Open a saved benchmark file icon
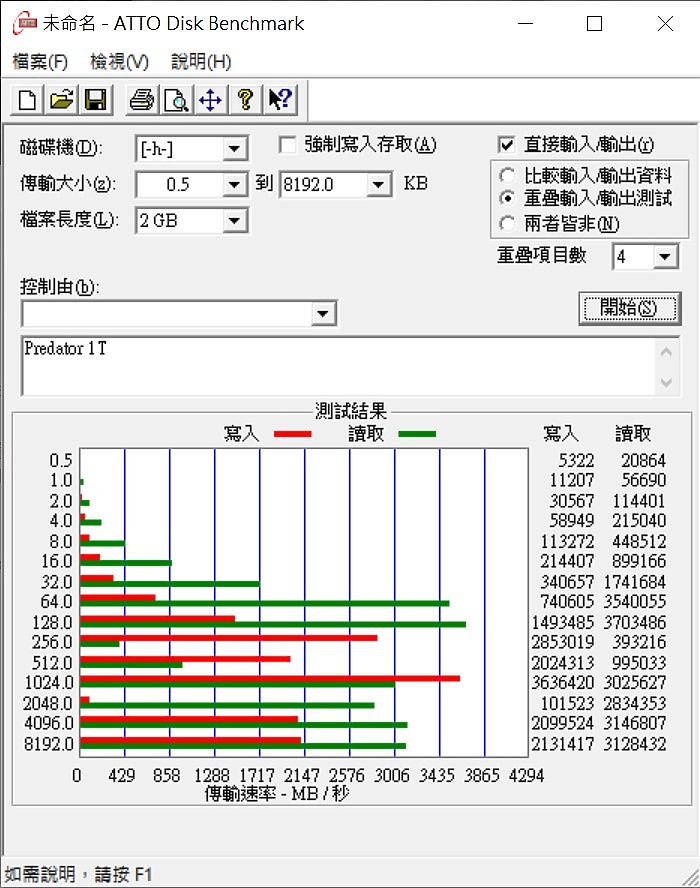This screenshot has width=700, height=888. (62, 100)
